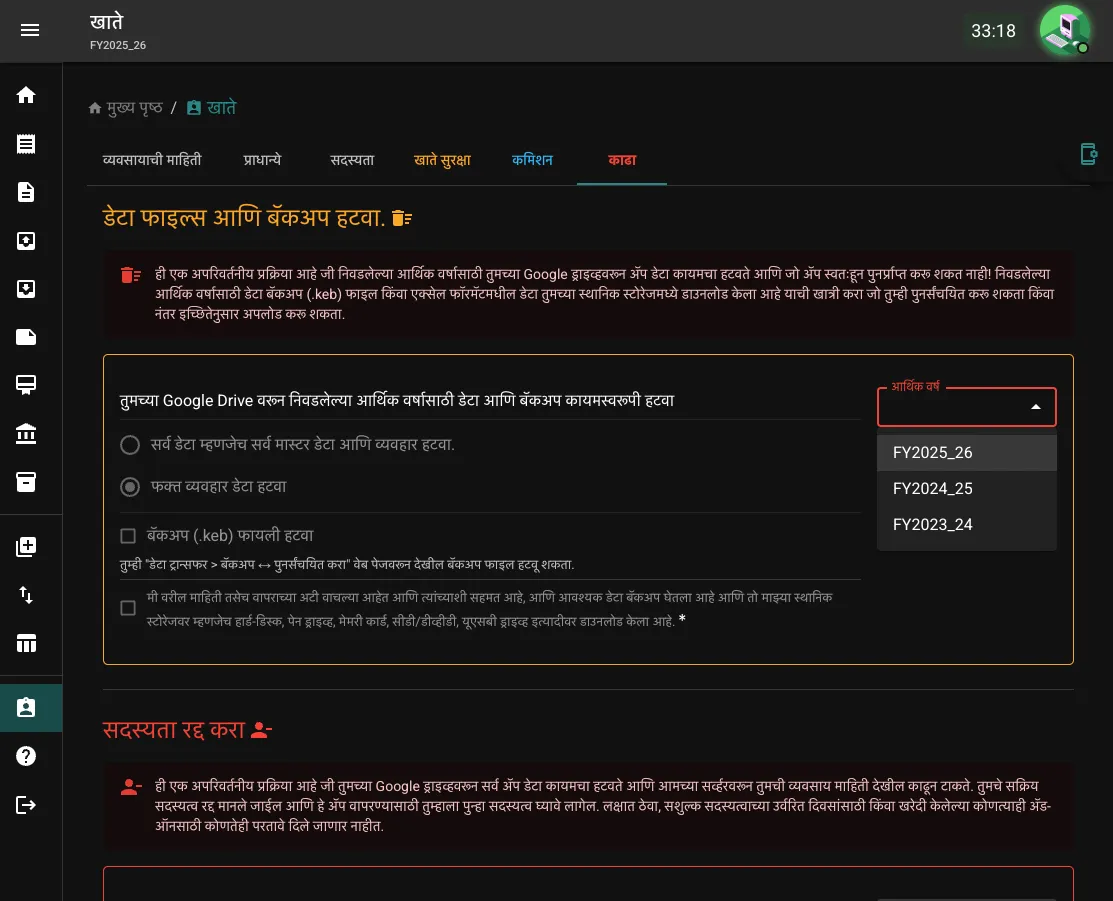Screen dimensions: 1113x901
Task: Switch to कमिशन tab
Action: pyautogui.click(x=532, y=160)
